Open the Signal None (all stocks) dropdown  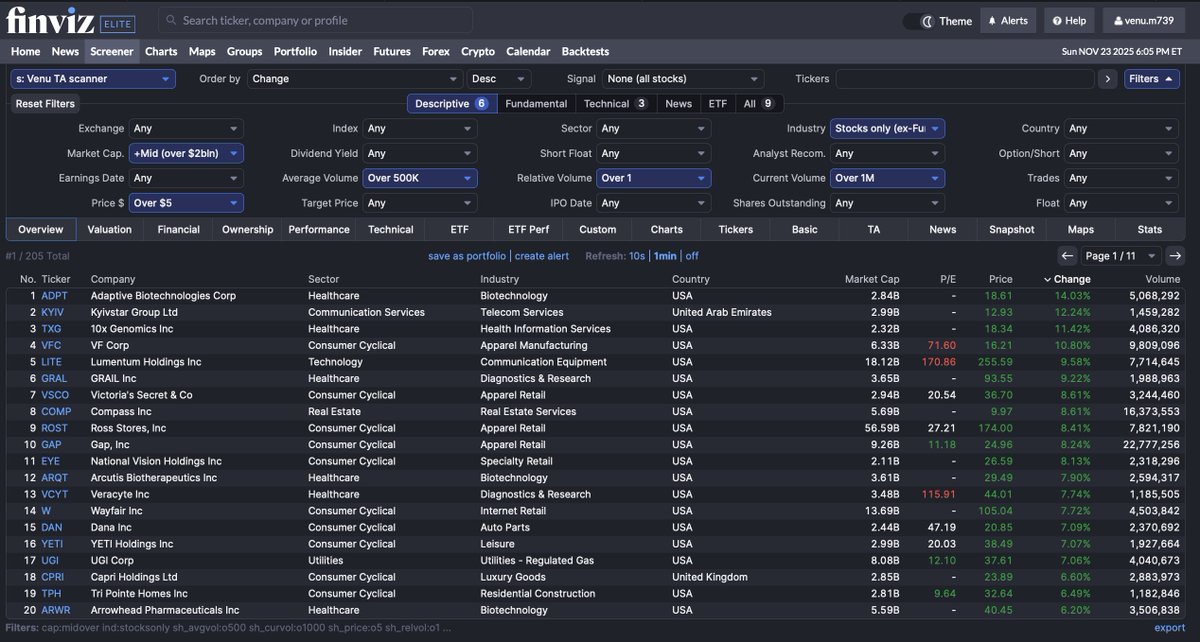(x=683, y=79)
